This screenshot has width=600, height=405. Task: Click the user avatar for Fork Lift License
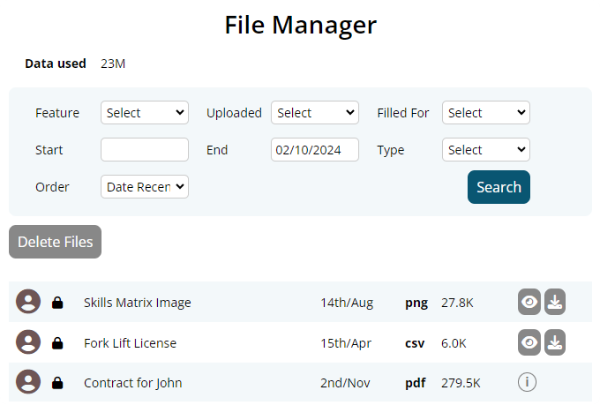pos(28,342)
